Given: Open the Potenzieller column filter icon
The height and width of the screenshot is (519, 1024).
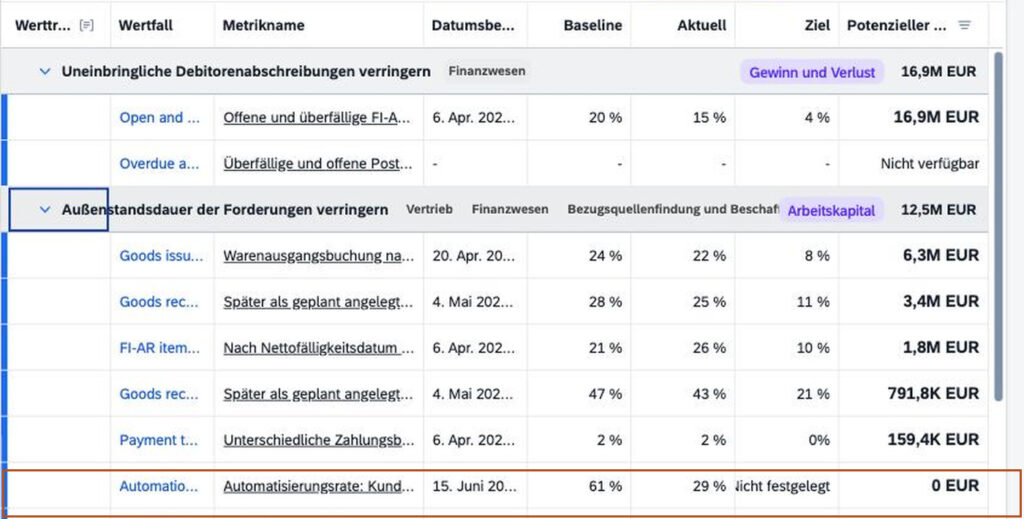Looking at the screenshot, I should coord(964,25).
